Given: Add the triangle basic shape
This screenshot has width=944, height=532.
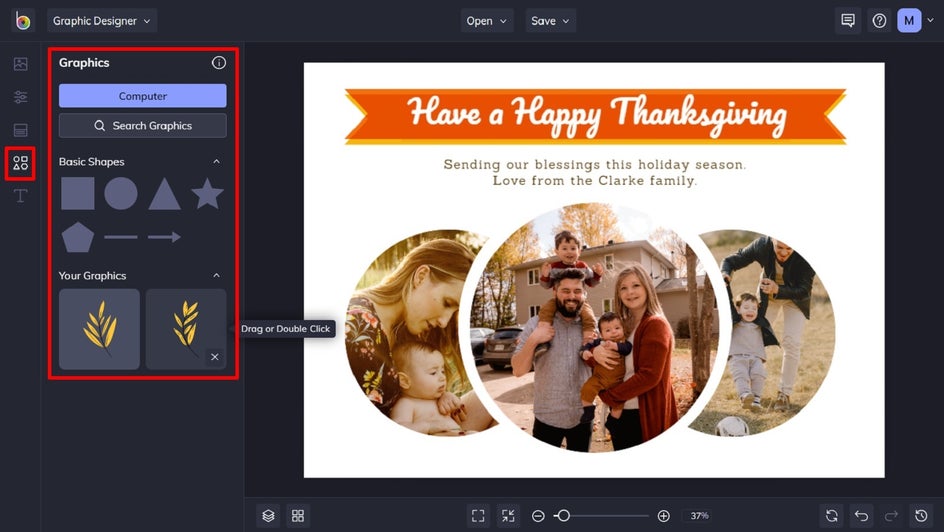Looking at the screenshot, I should click(x=164, y=194).
